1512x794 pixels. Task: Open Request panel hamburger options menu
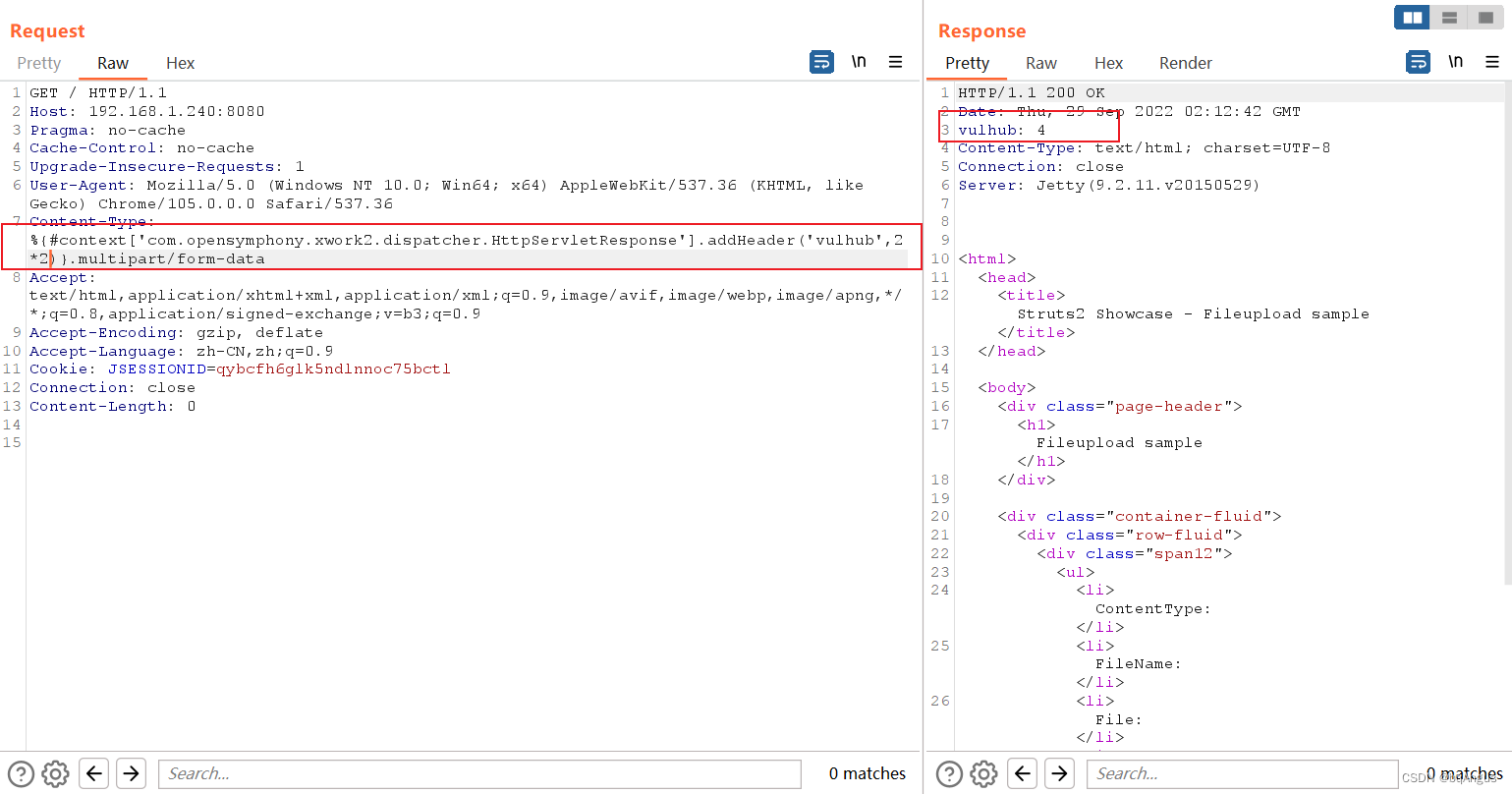click(896, 62)
